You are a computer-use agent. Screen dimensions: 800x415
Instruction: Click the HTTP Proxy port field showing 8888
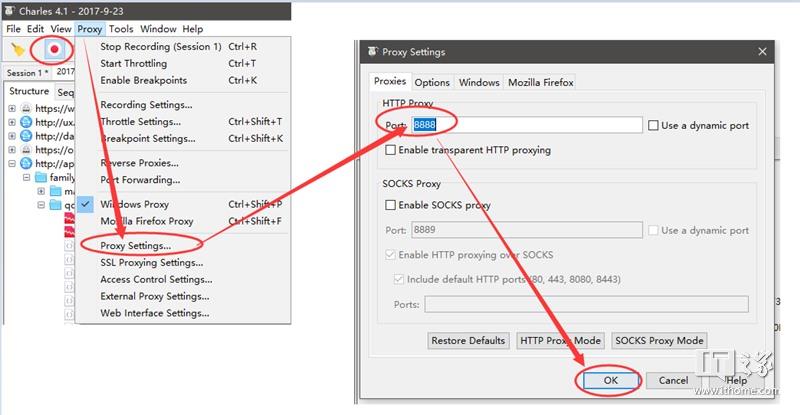click(527, 125)
